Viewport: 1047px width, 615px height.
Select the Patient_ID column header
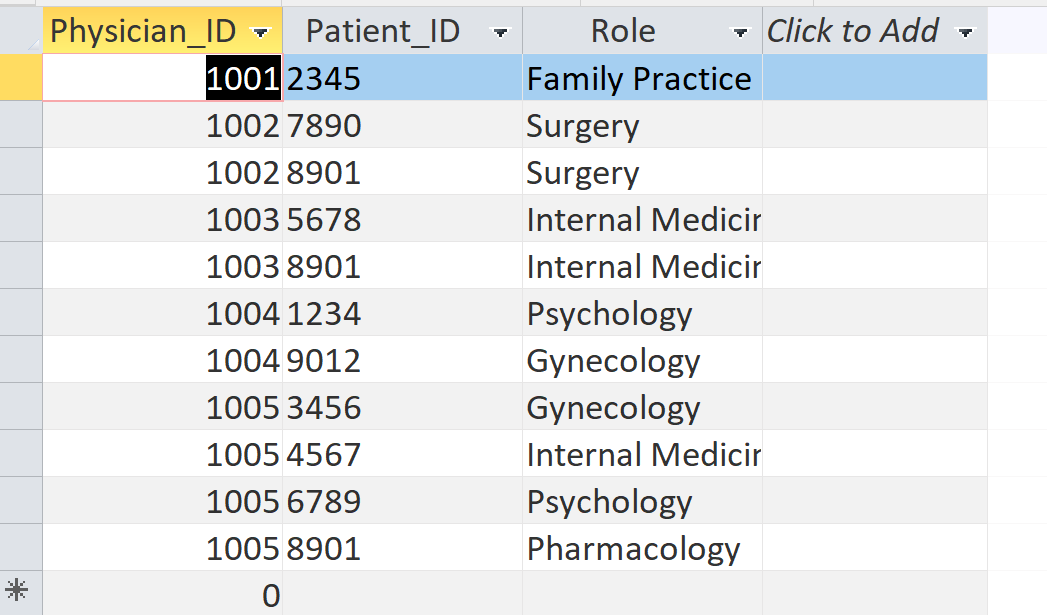point(383,32)
